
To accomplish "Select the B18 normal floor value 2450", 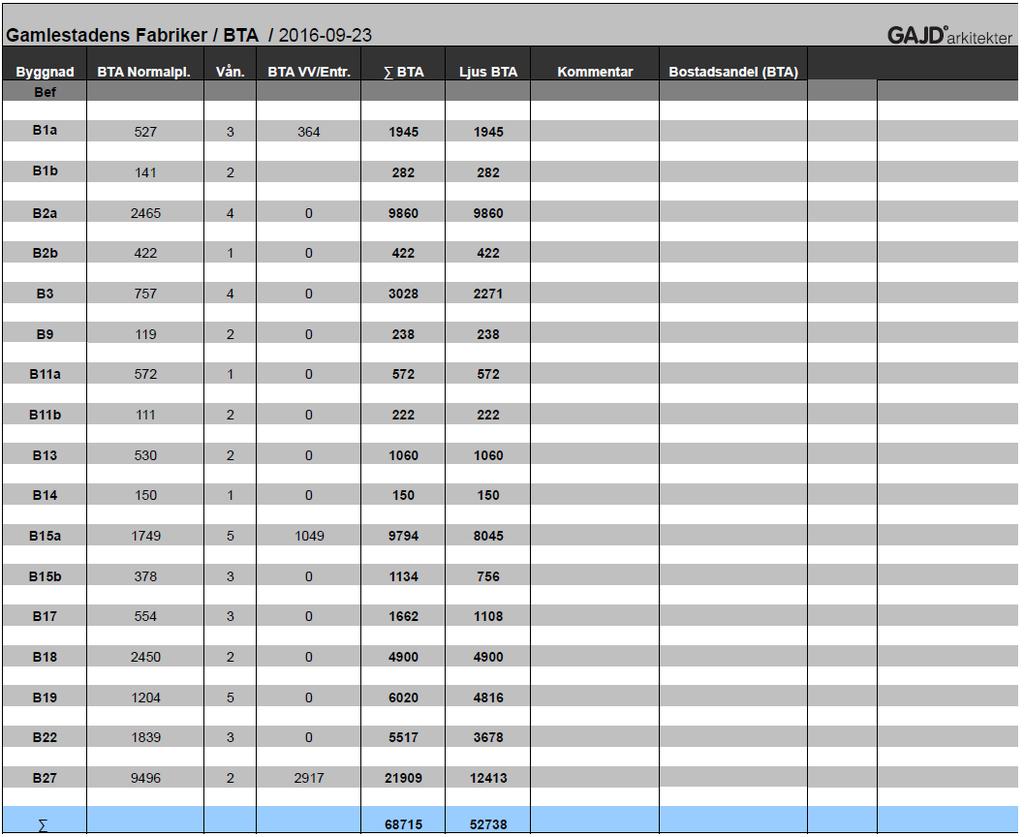I will click(146, 657).
